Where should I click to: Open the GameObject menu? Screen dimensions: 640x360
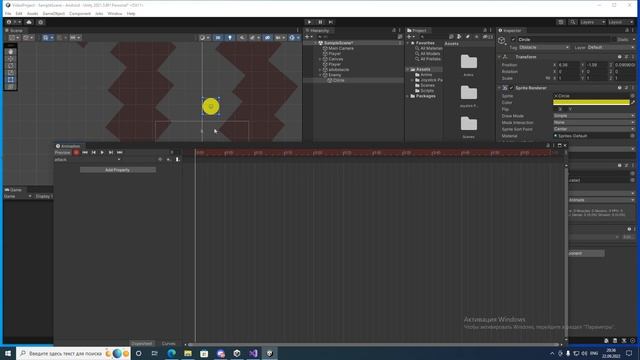click(x=53, y=13)
